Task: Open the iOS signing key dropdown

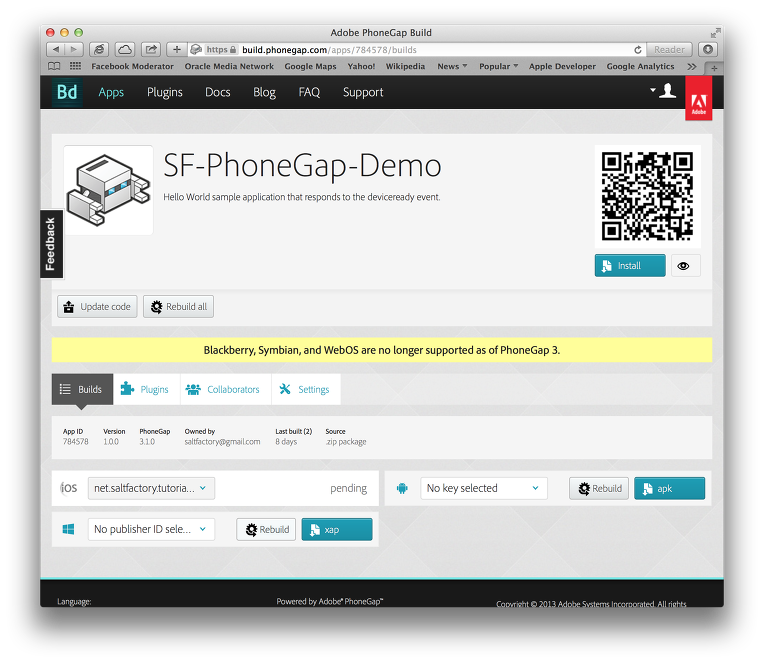Action: tap(151, 488)
